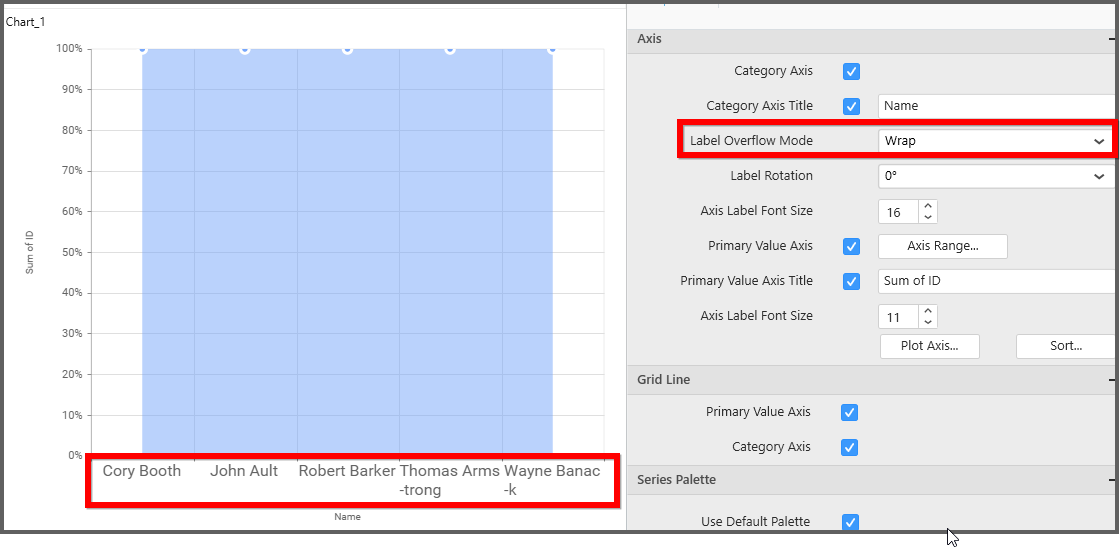The image size is (1120, 560).
Task: Uncheck Category Axis checkbox under Axis section
Action: coord(852,71)
